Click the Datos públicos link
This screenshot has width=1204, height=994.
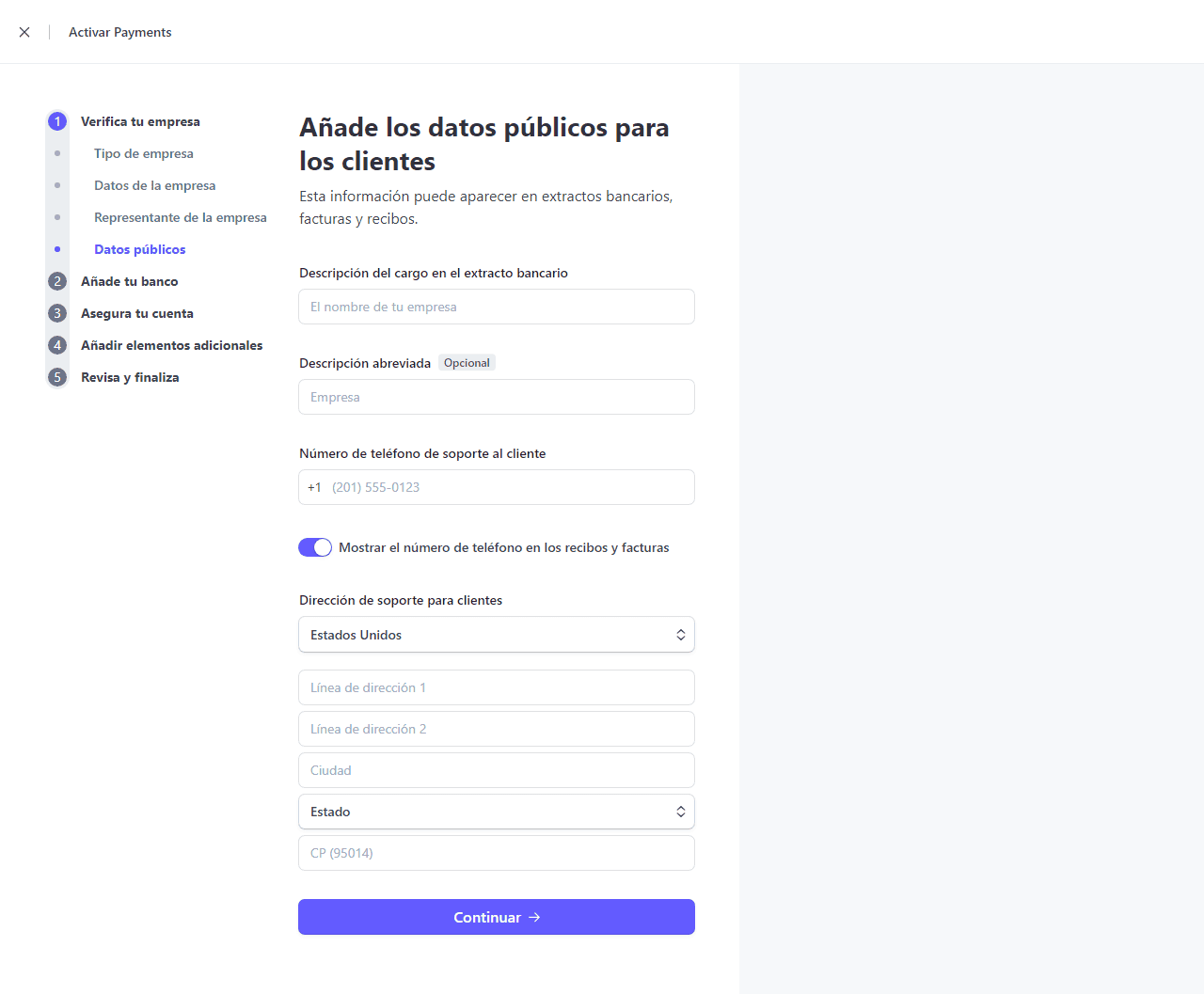(139, 249)
